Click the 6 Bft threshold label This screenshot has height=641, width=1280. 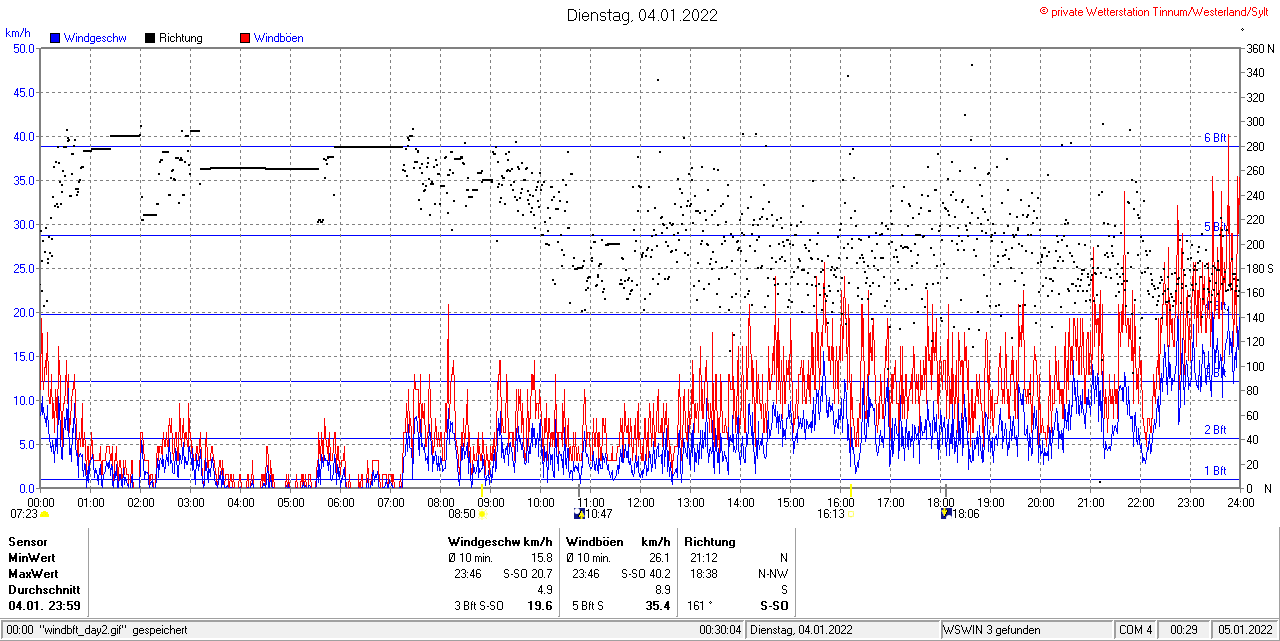point(1215,138)
